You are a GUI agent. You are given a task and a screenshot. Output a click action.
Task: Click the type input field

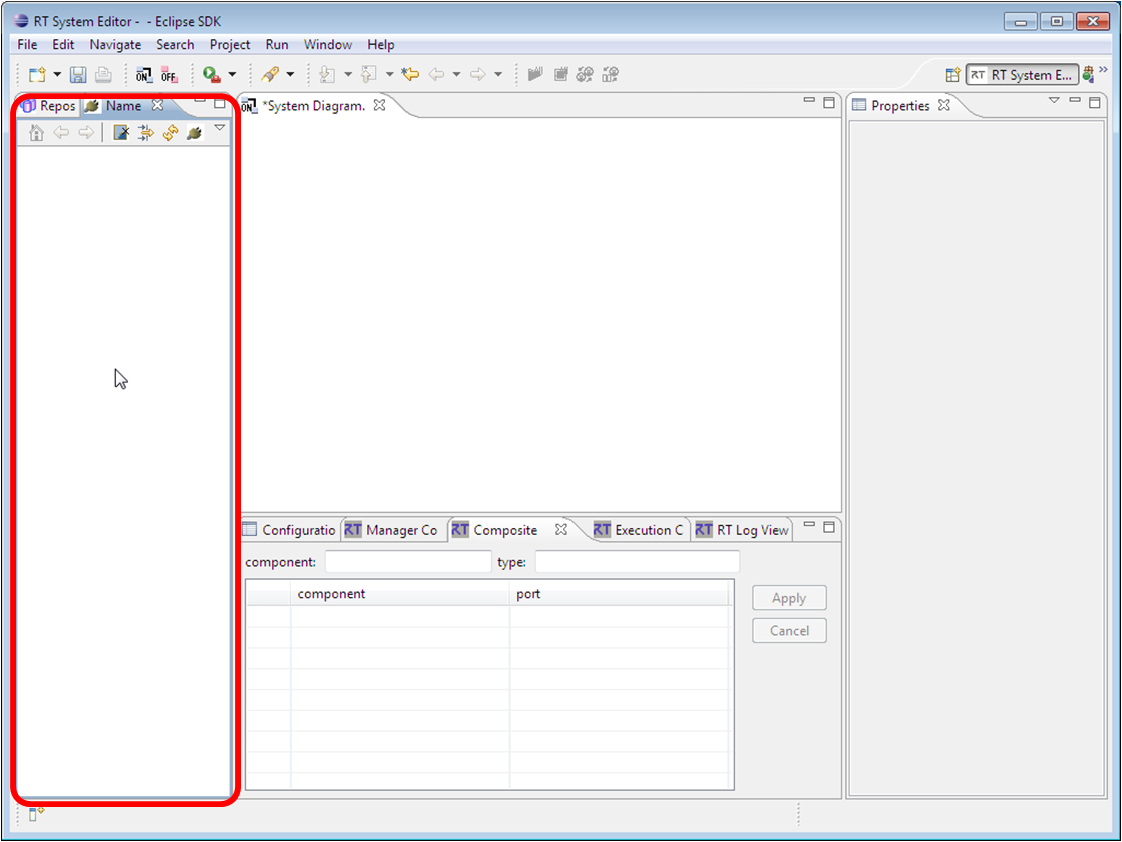(x=637, y=562)
